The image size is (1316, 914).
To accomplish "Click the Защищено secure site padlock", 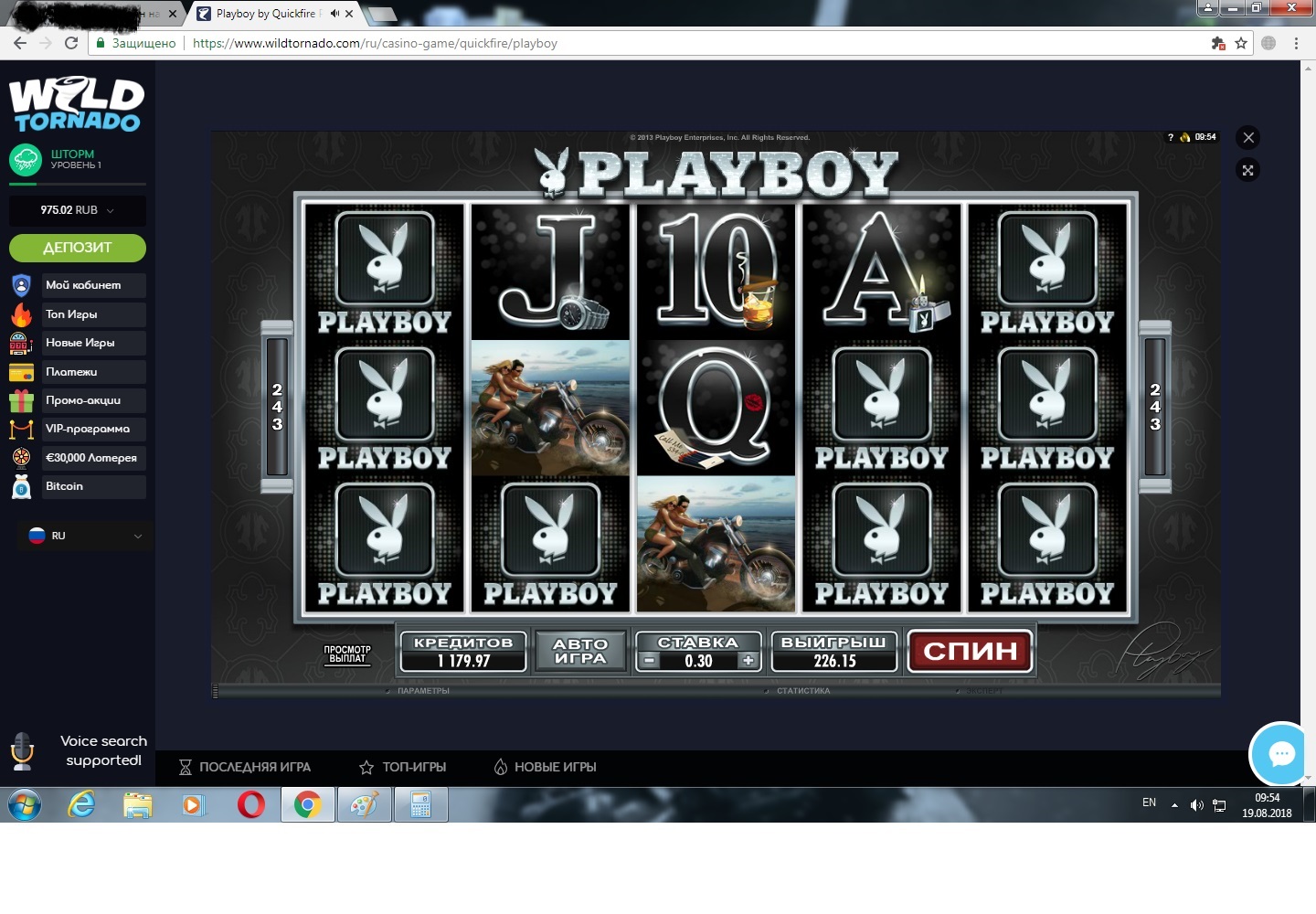I will click(x=101, y=43).
